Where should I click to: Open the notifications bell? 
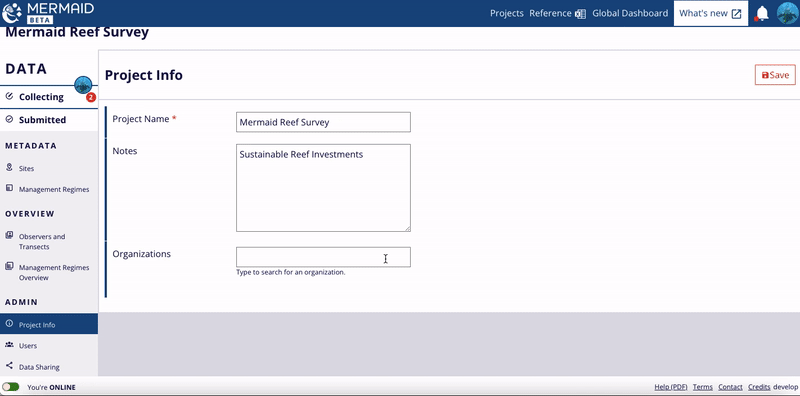pyautogui.click(x=762, y=13)
